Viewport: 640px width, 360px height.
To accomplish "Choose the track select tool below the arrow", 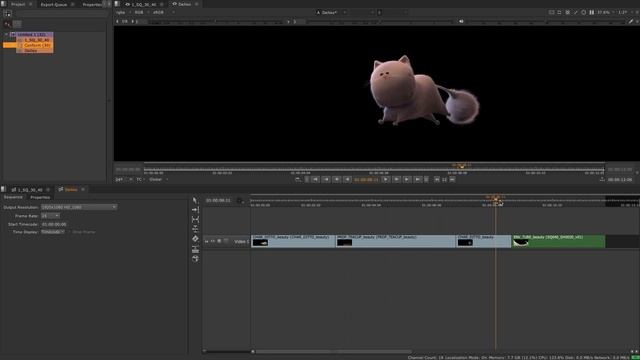I will [x=195, y=210].
